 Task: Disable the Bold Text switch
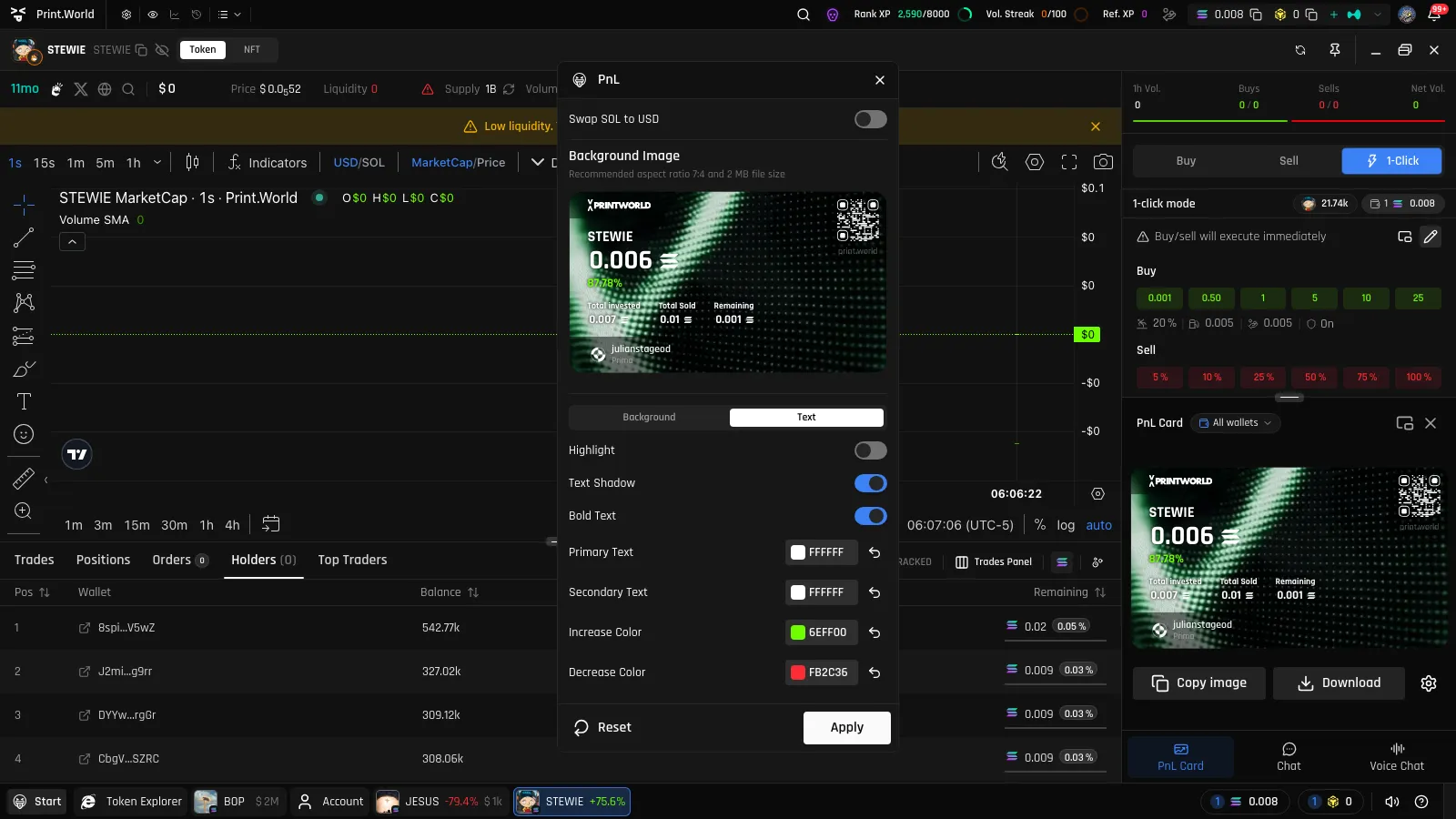[x=870, y=516]
